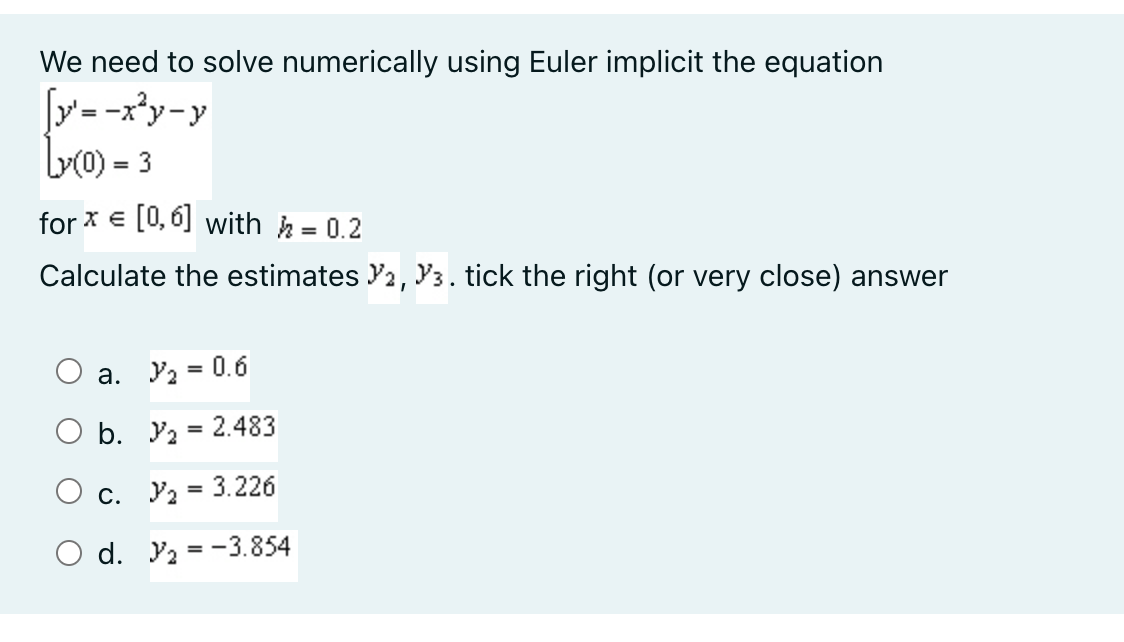Image resolution: width=1124 pixels, height=642 pixels.
Task: Select radio button for option b
Action: click(67, 430)
